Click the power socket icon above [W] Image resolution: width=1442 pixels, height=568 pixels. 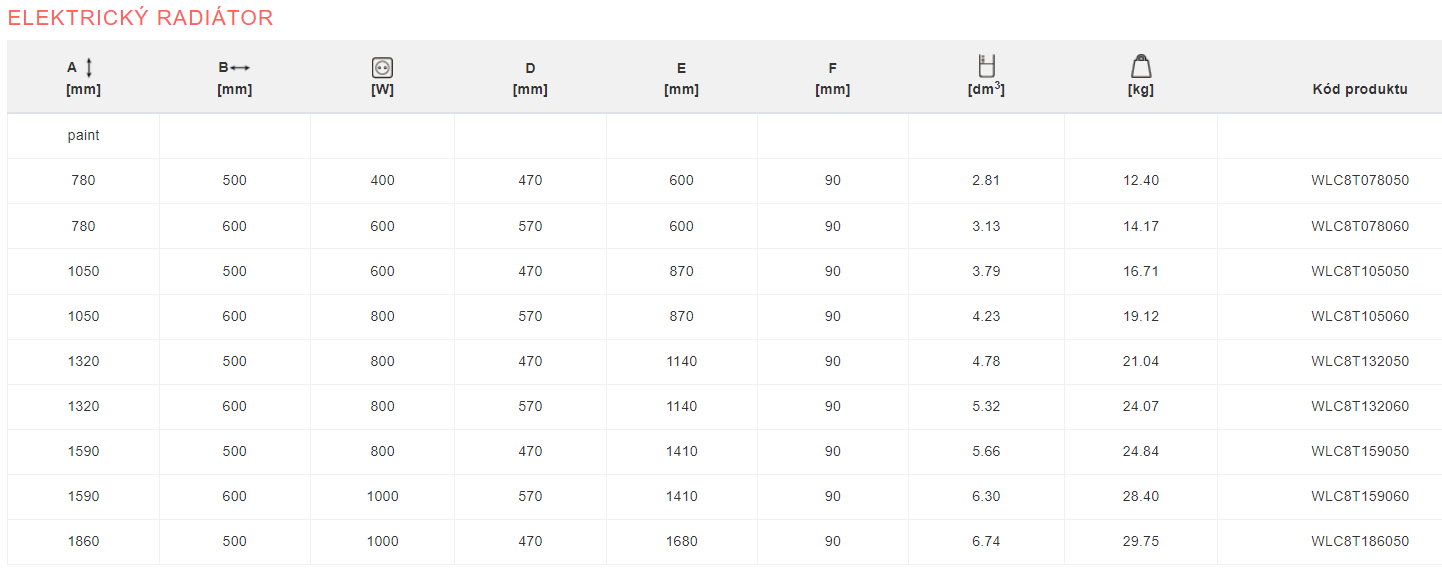pos(382,68)
